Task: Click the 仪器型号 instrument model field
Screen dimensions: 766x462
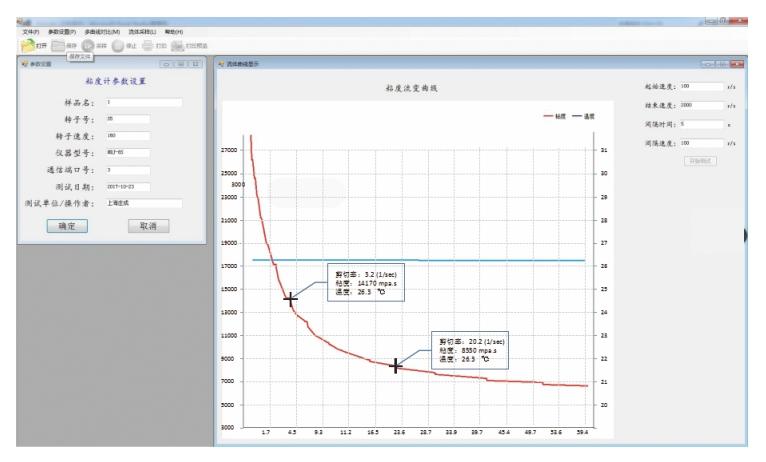Action: click(x=128, y=153)
